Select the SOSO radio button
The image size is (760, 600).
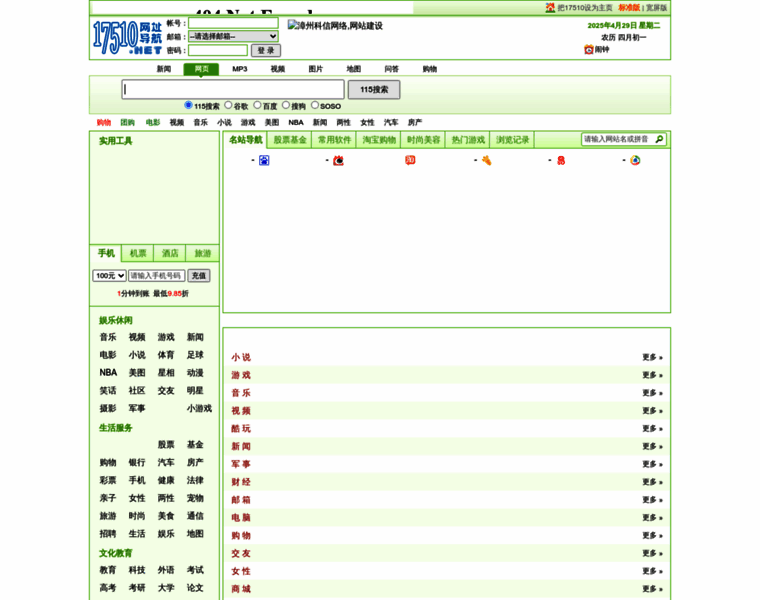click(315, 105)
